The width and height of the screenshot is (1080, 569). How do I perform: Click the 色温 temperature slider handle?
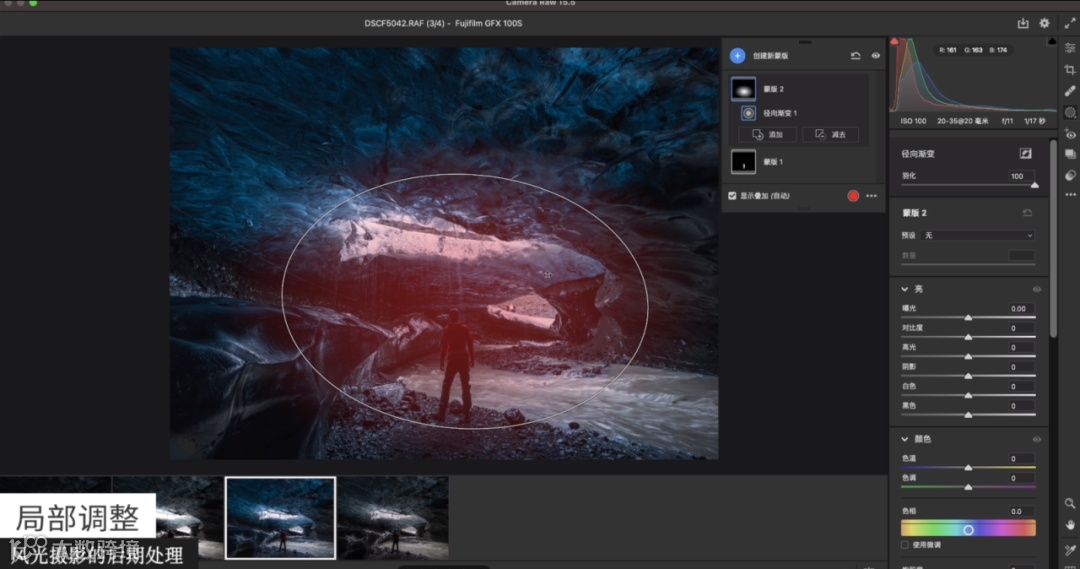click(x=968, y=467)
